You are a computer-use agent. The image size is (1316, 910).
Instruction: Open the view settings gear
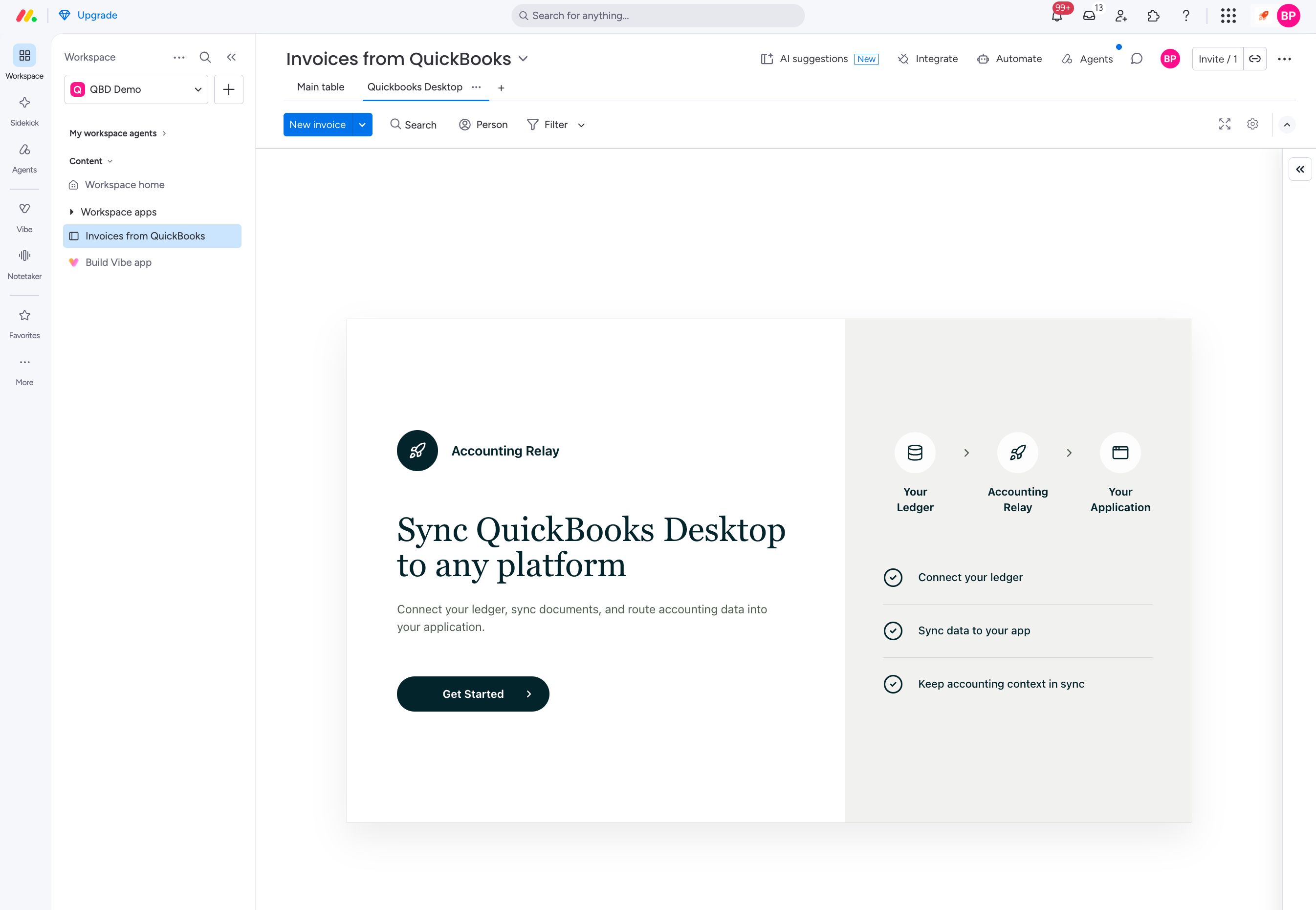[x=1252, y=124]
